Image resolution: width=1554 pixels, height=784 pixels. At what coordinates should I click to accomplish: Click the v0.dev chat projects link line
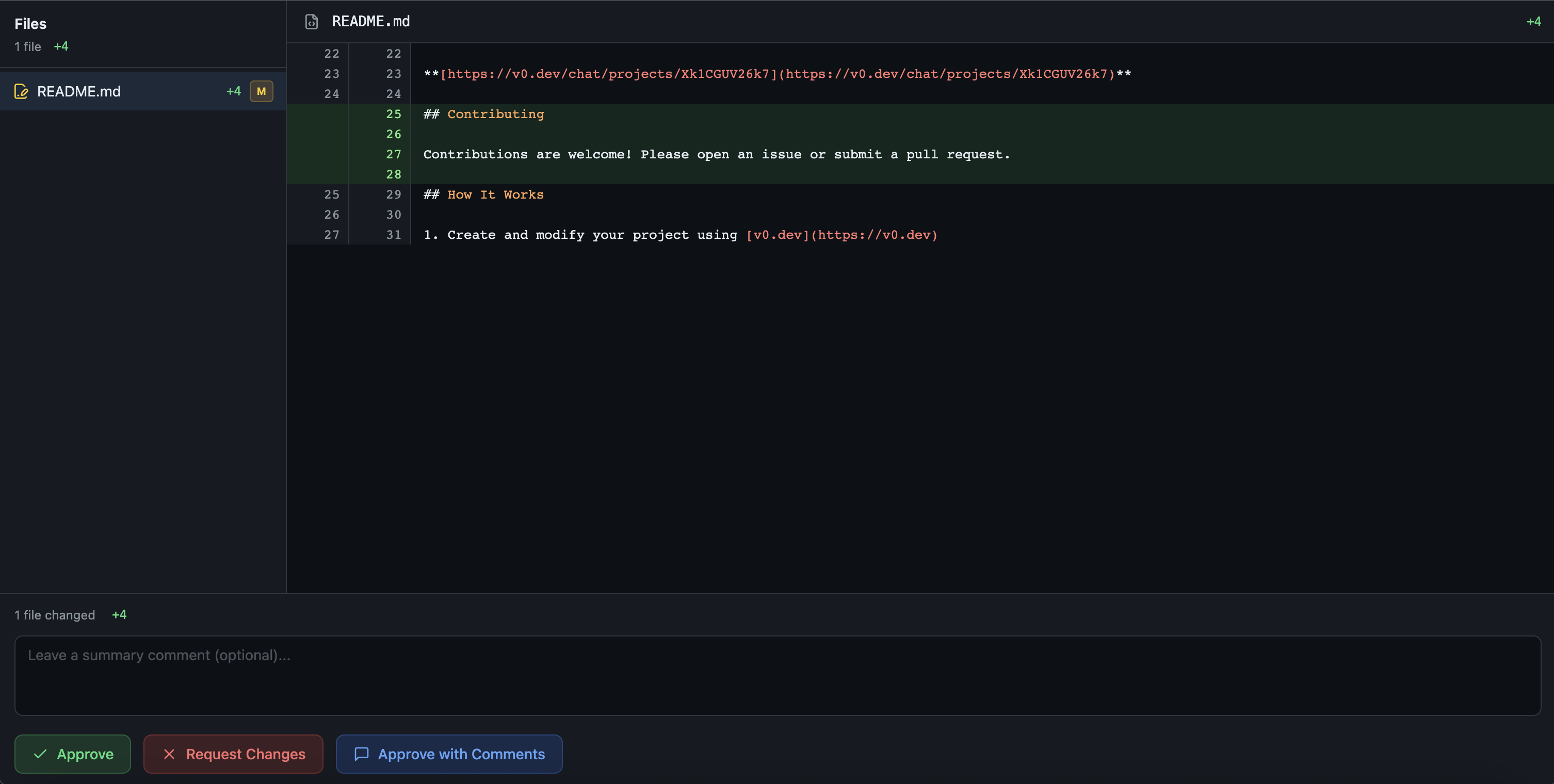776,74
